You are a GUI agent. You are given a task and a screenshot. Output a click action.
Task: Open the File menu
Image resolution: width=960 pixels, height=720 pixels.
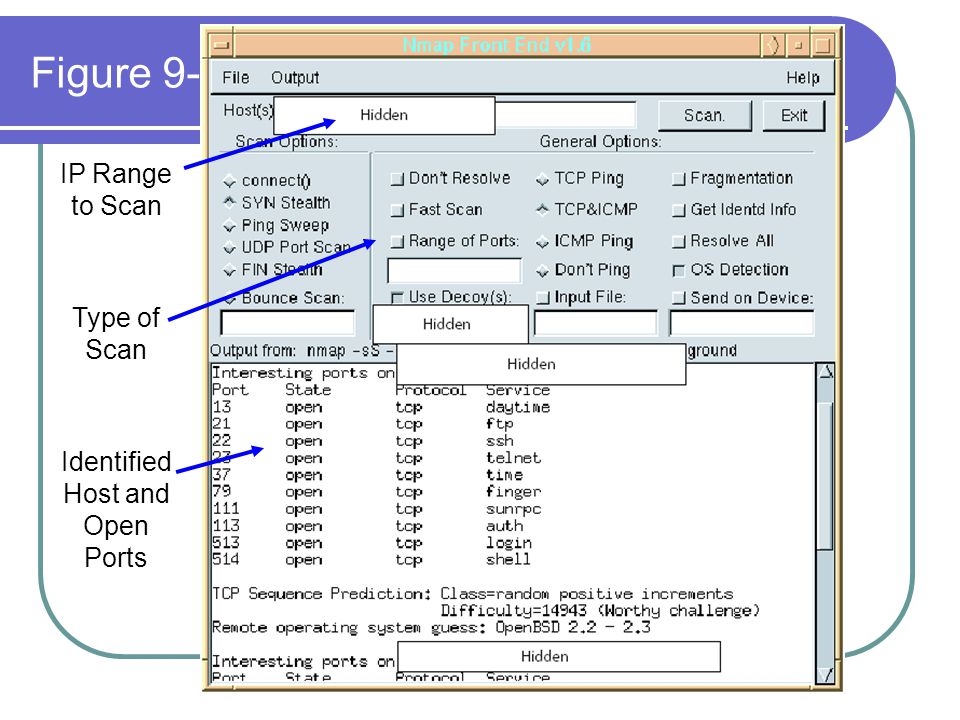pyautogui.click(x=236, y=78)
